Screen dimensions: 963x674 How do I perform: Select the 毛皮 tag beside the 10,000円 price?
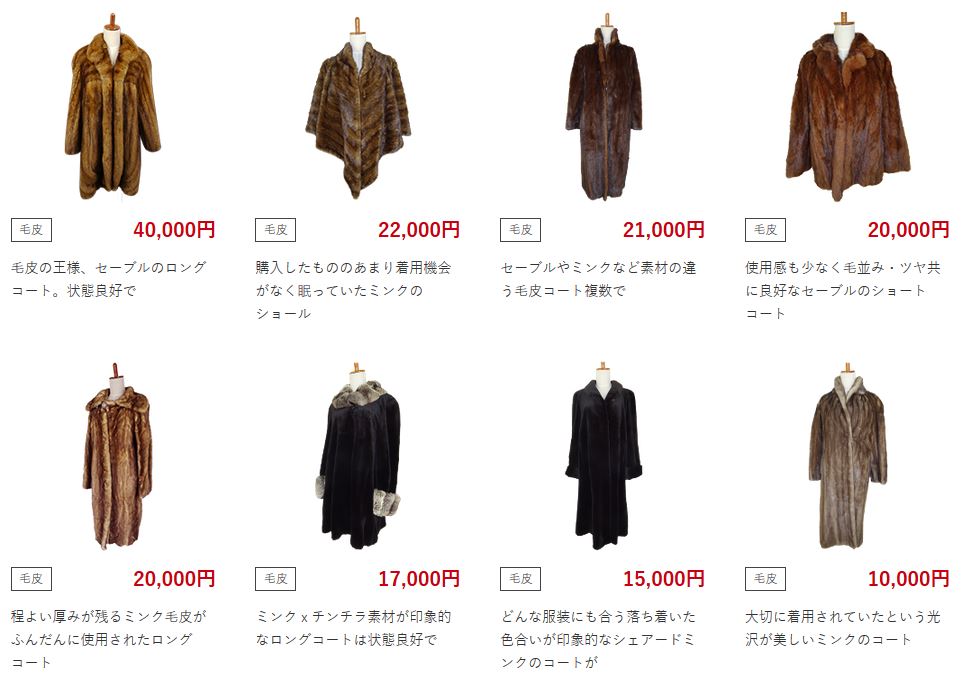(765, 579)
